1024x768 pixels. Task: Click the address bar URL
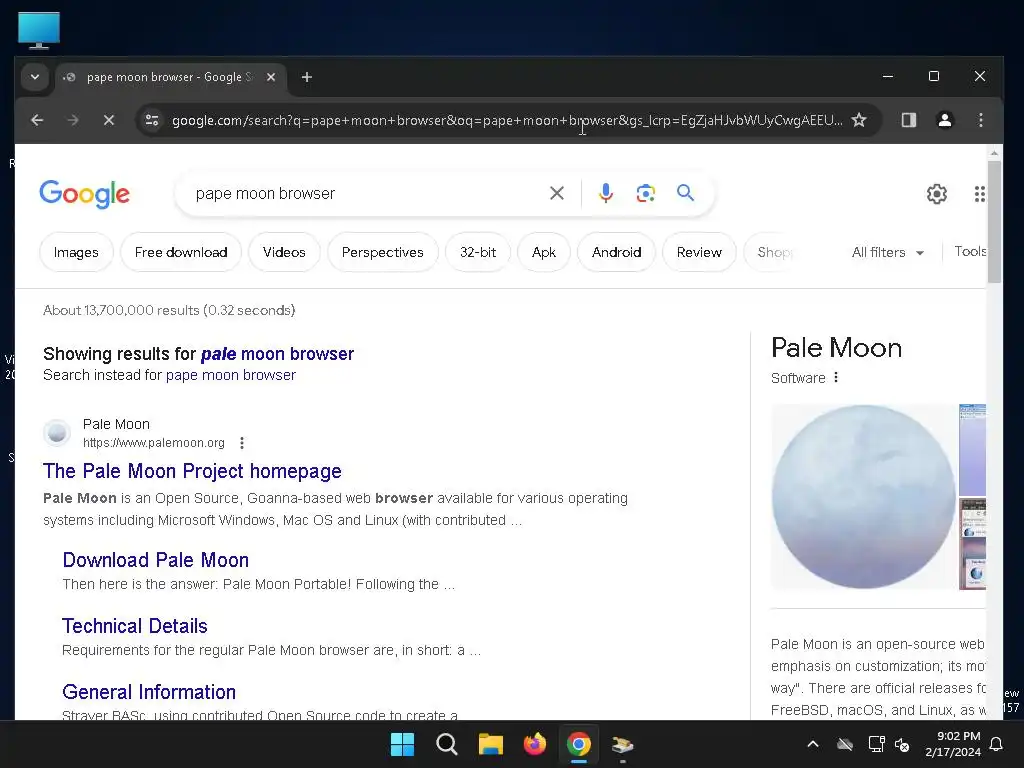pyautogui.click(x=507, y=120)
